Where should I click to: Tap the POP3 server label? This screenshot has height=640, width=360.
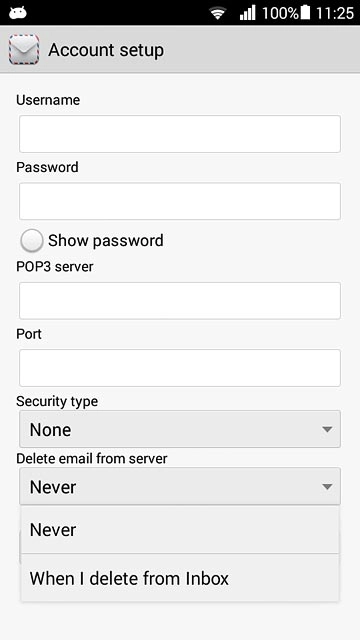click(x=55, y=267)
